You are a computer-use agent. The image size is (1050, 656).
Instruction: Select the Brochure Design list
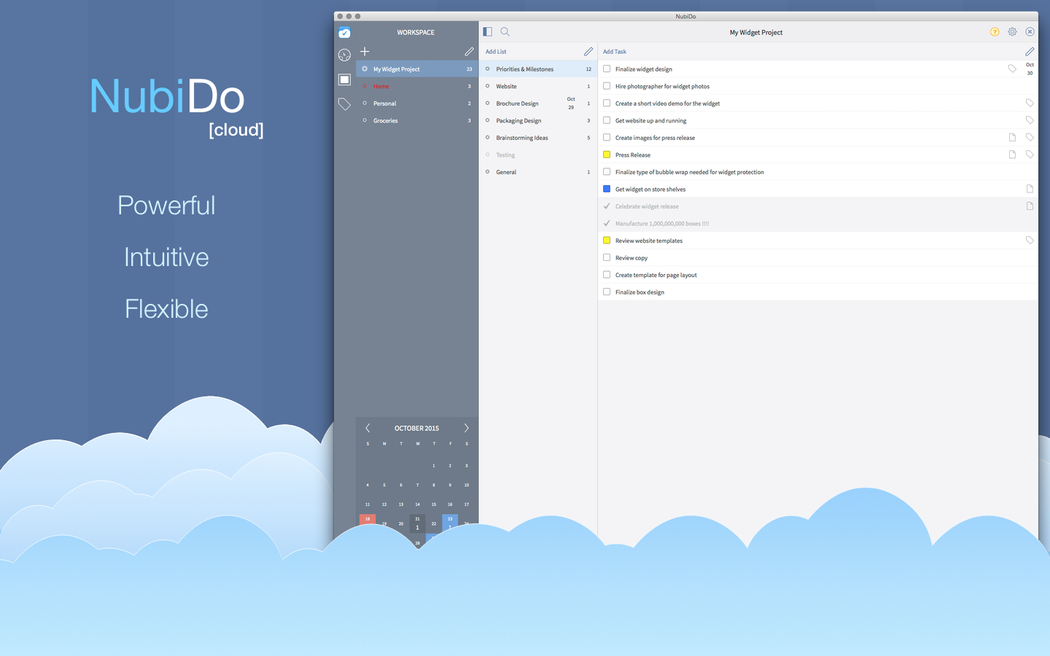click(x=517, y=104)
